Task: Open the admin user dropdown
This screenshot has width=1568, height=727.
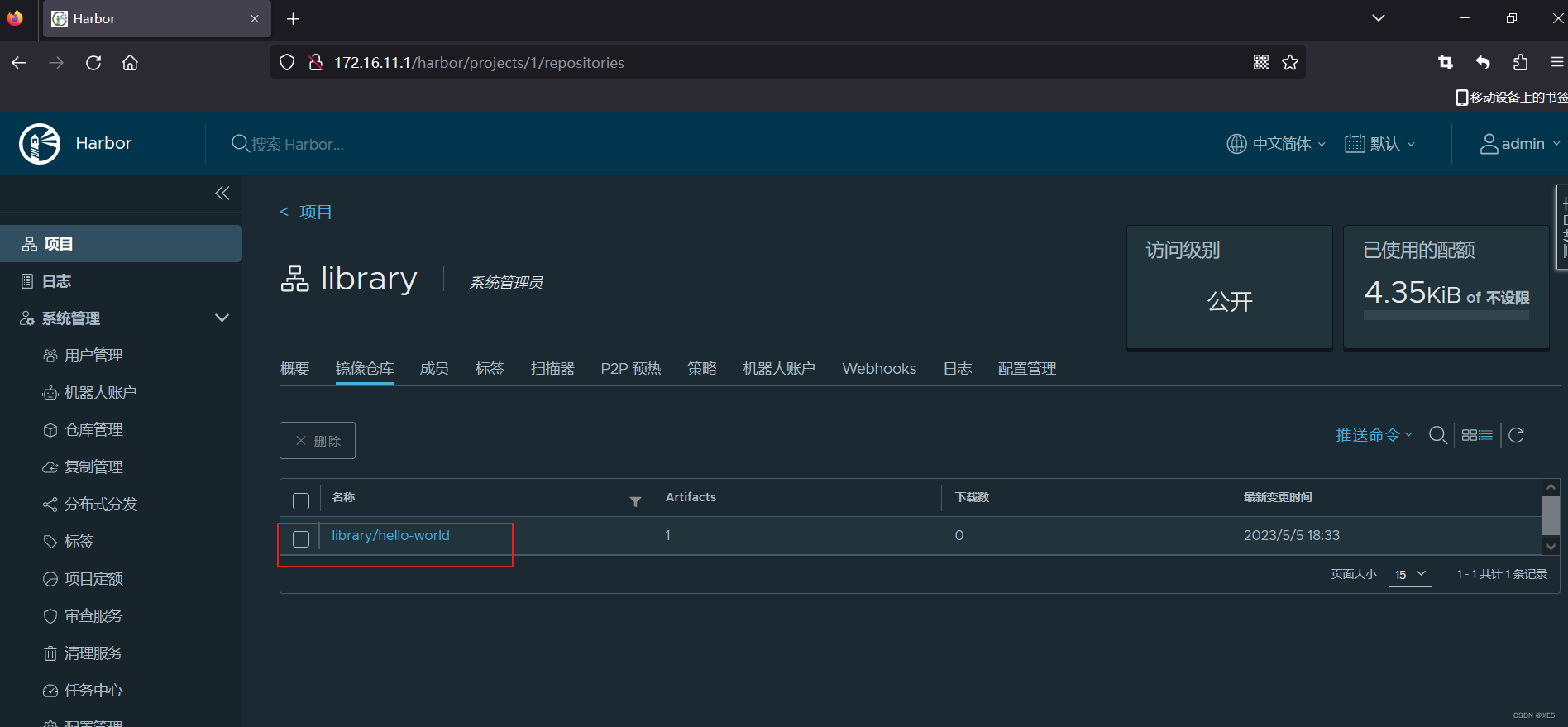Action: 1520,144
